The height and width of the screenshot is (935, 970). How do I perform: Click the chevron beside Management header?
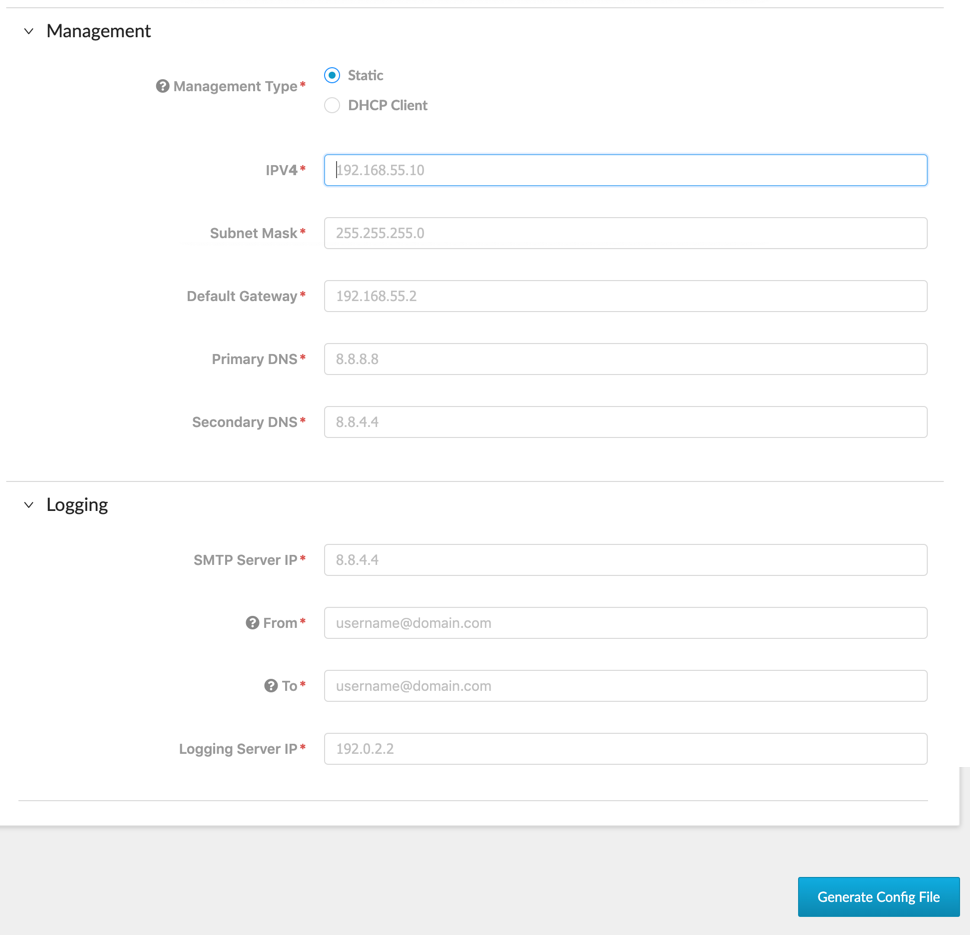point(27,31)
